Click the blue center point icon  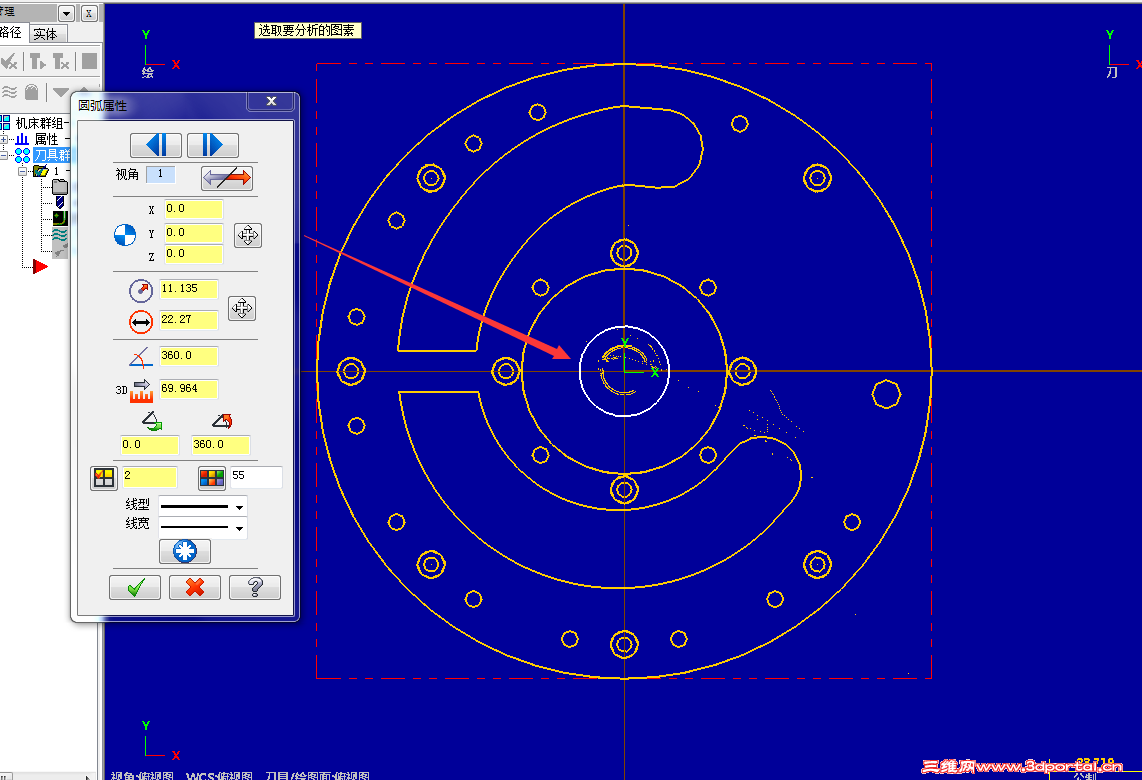coord(125,235)
